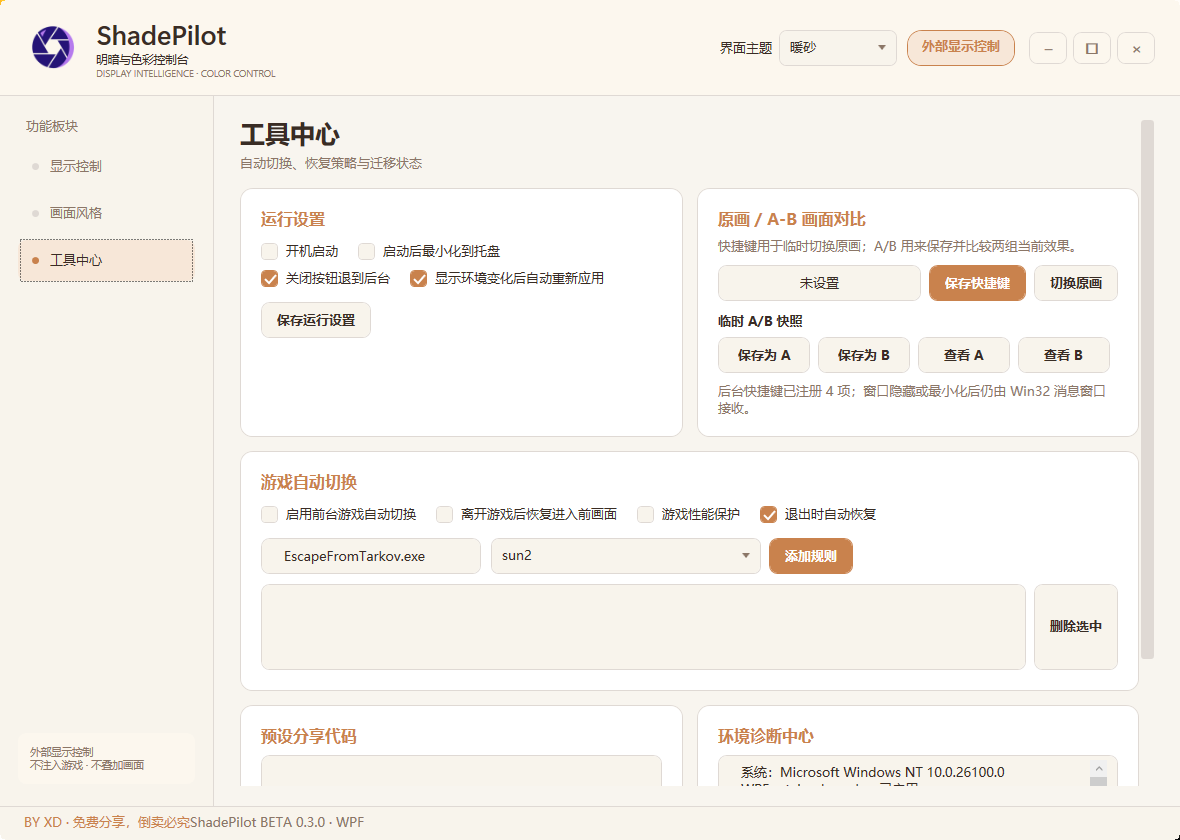Expand the sun2 preset dropdown

coord(625,555)
